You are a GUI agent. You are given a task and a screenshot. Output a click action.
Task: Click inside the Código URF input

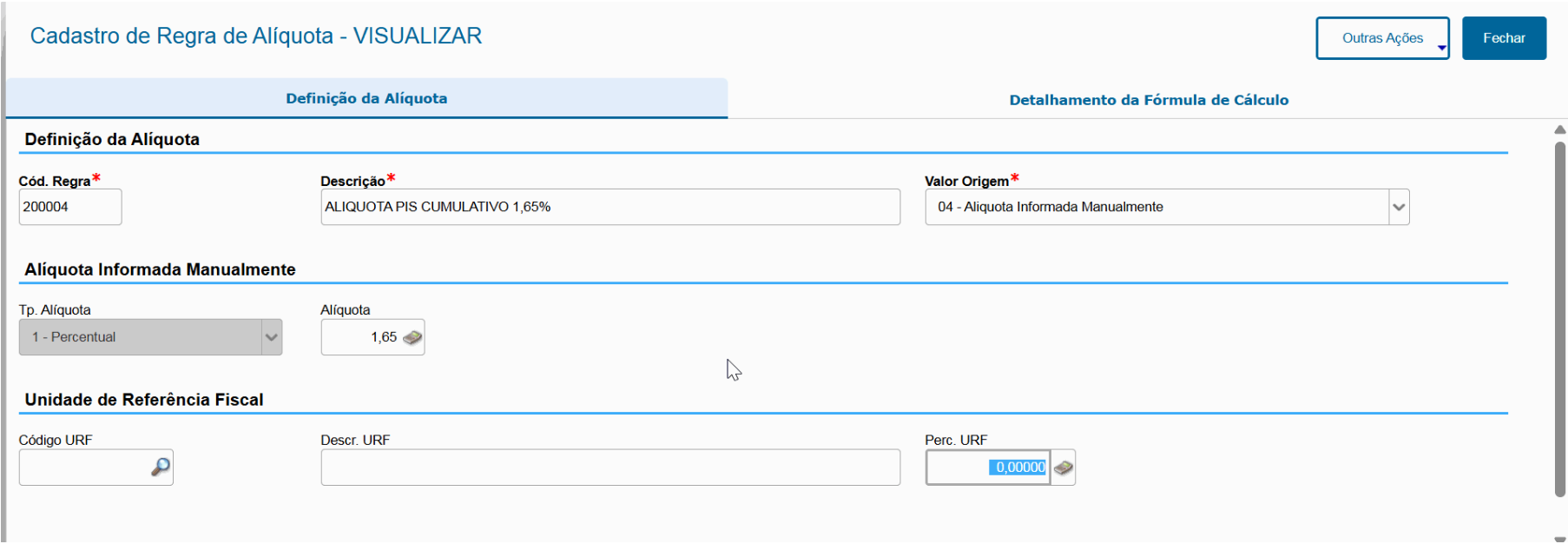83,468
